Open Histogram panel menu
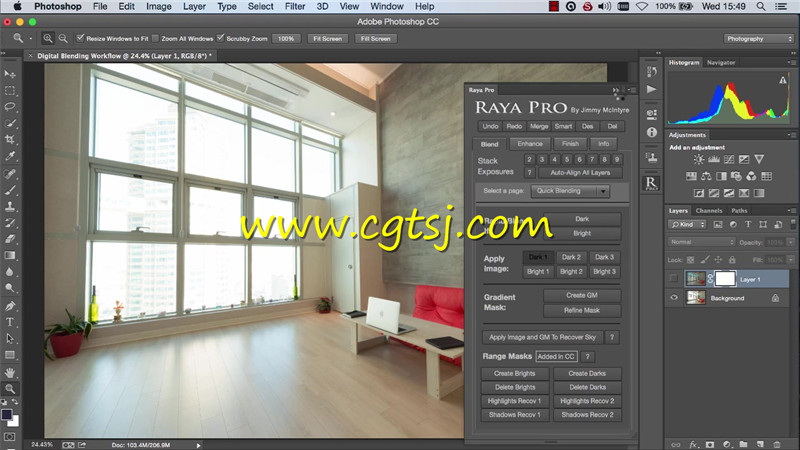Screen dimensions: 800x450 click(791, 62)
